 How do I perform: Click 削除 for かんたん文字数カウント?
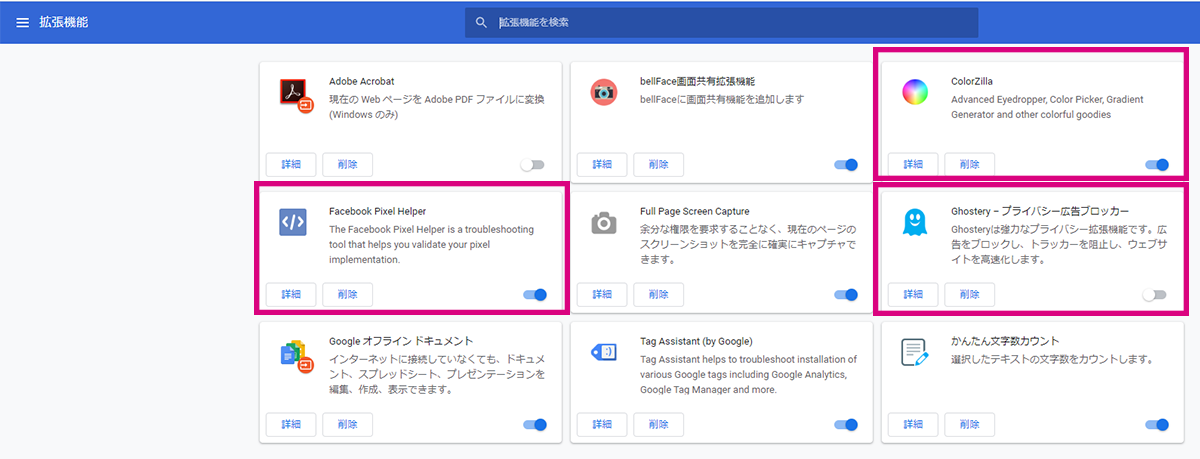coord(970,425)
